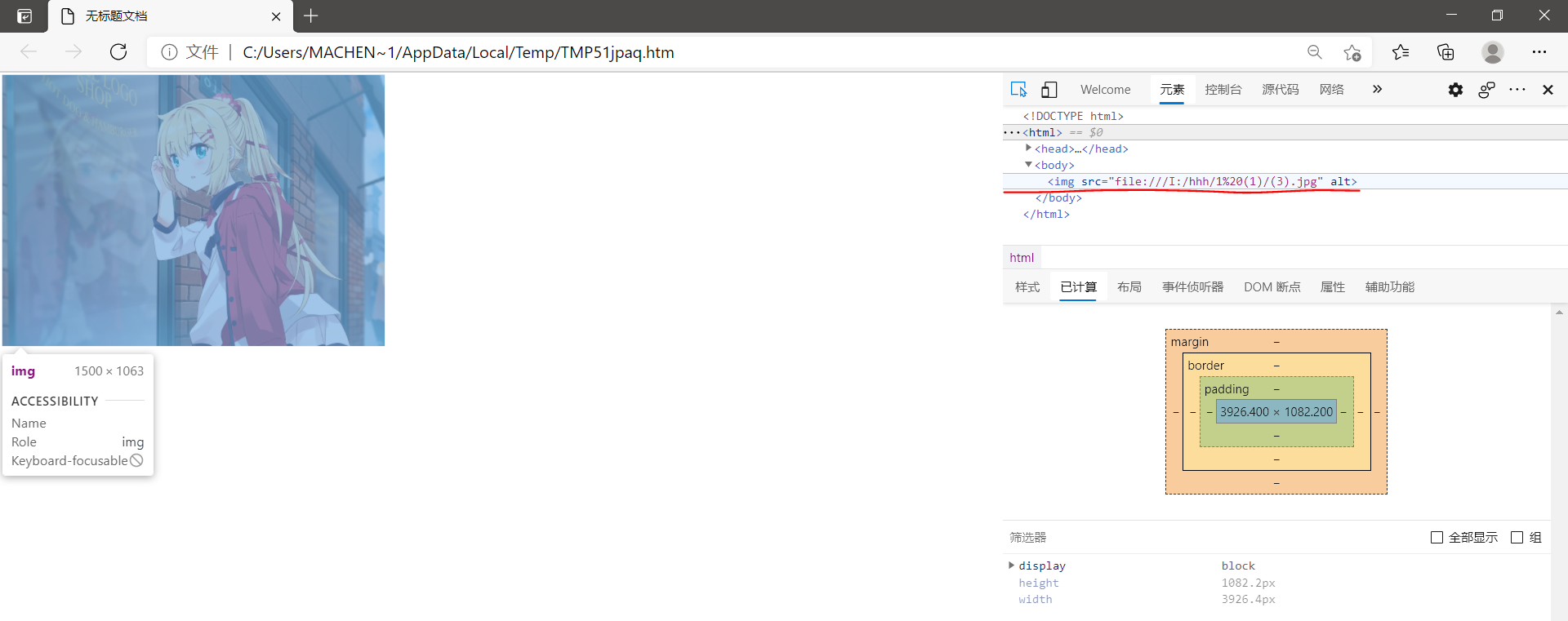Select the html element line in DOM tree
Screen dimensions: 1568x621
[x=1285, y=132]
